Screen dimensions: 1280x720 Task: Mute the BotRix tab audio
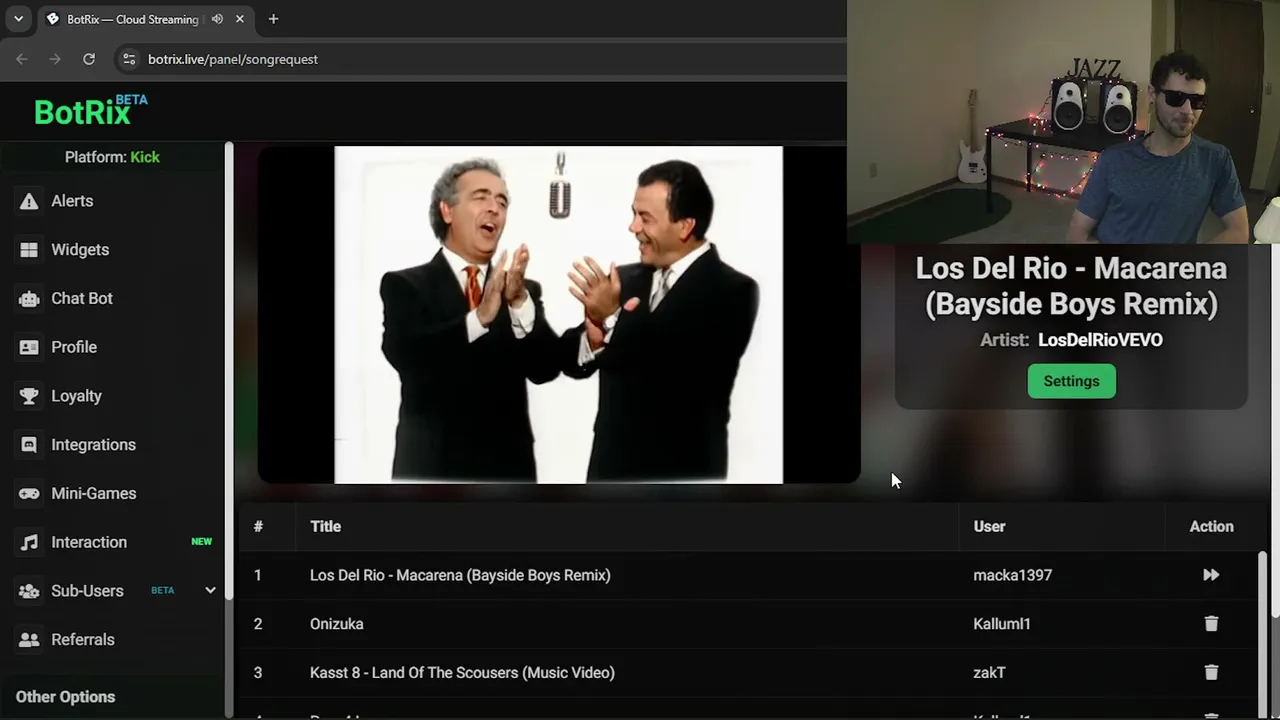pos(217,19)
